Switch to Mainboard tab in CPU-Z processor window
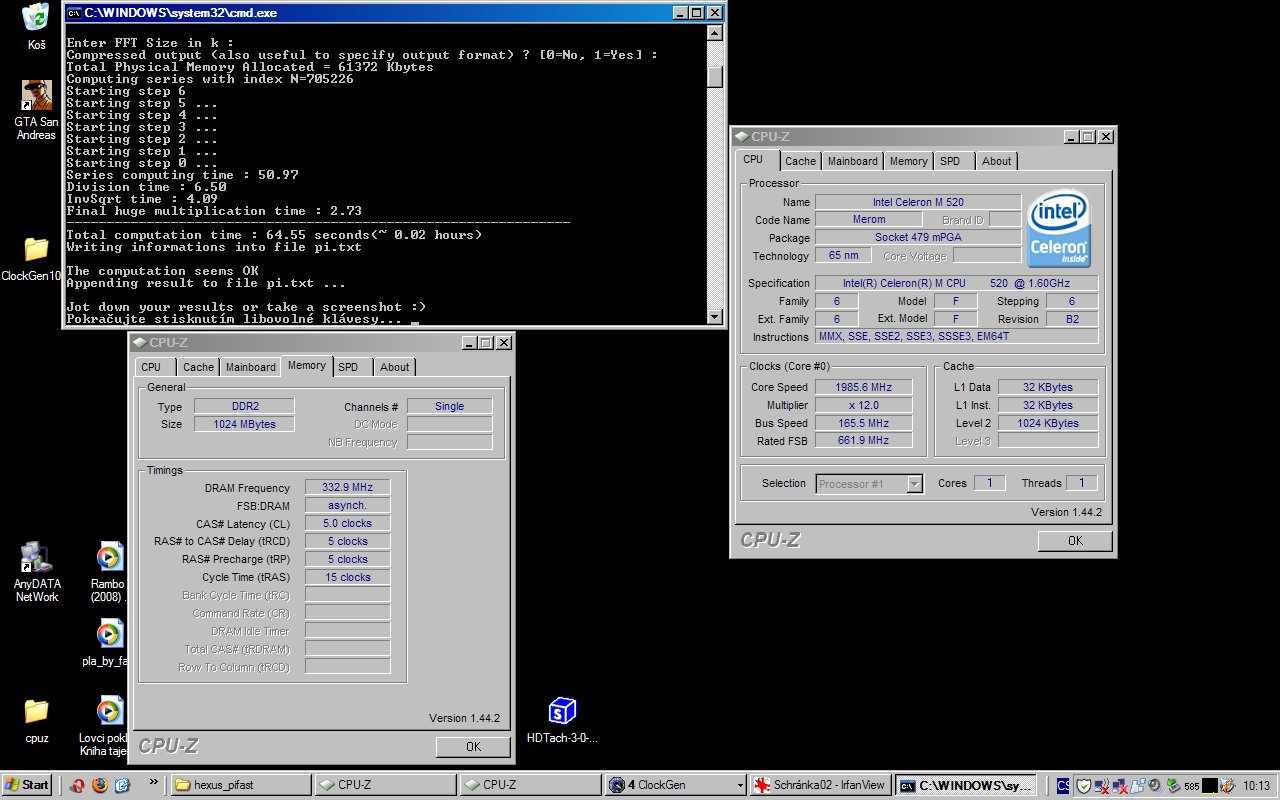 tap(853, 161)
